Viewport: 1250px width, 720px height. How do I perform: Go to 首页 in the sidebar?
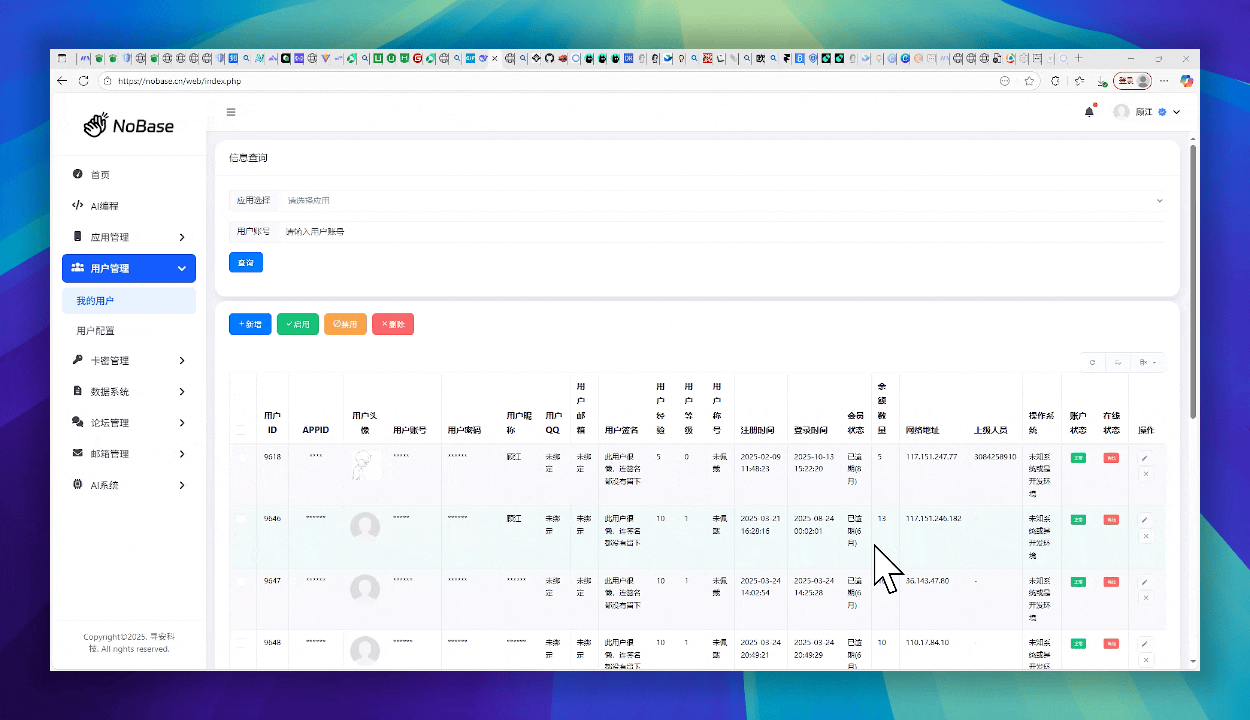(x=100, y=175)
